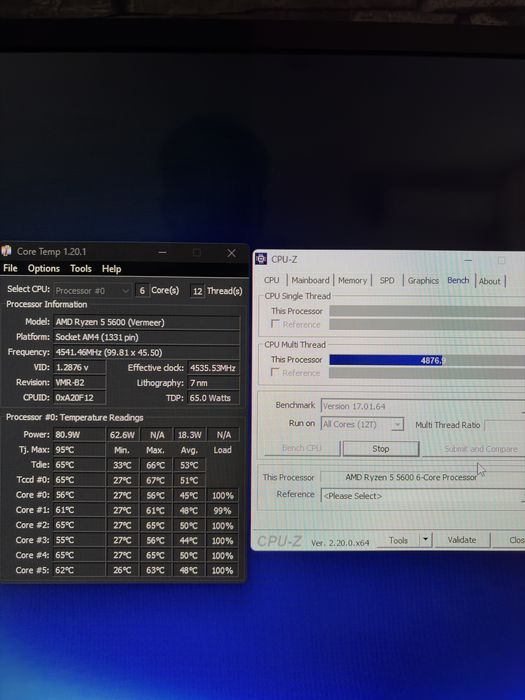Click the Platform field Socket AM4
Viewport: 525px width, 700px height.
coord(146,337)
